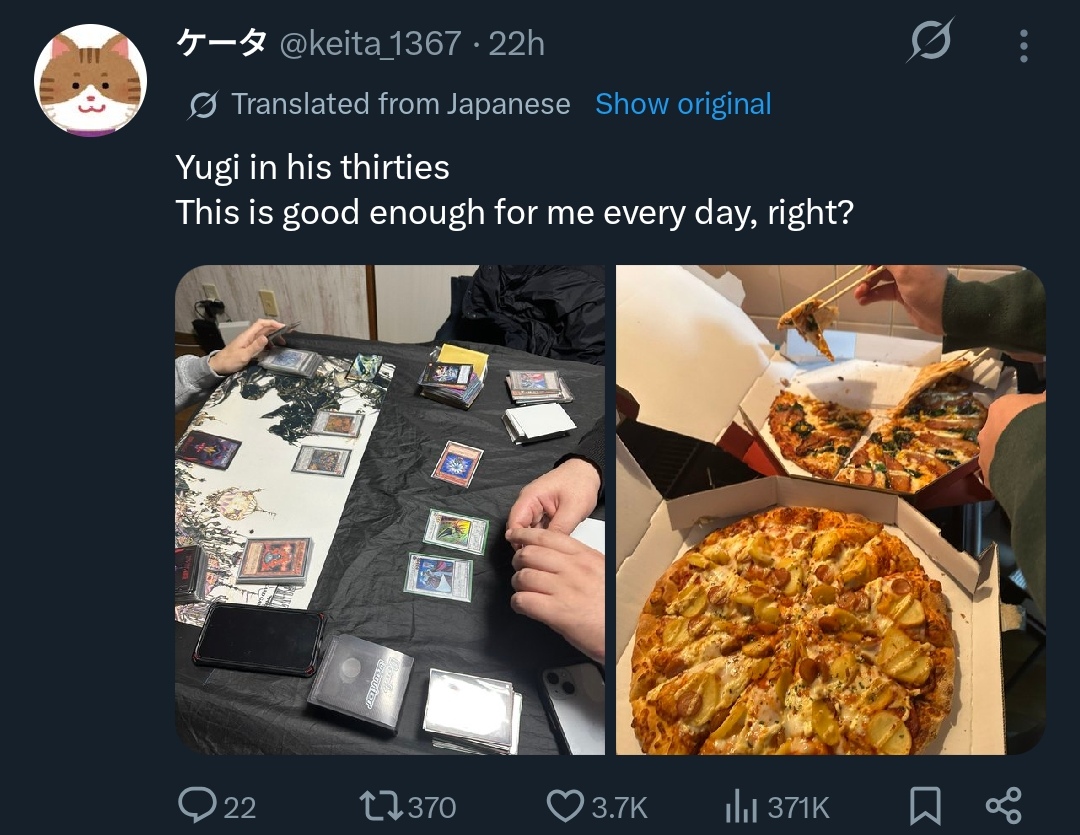Bookmark this post

pyautogui.click(x=925, y=806)
